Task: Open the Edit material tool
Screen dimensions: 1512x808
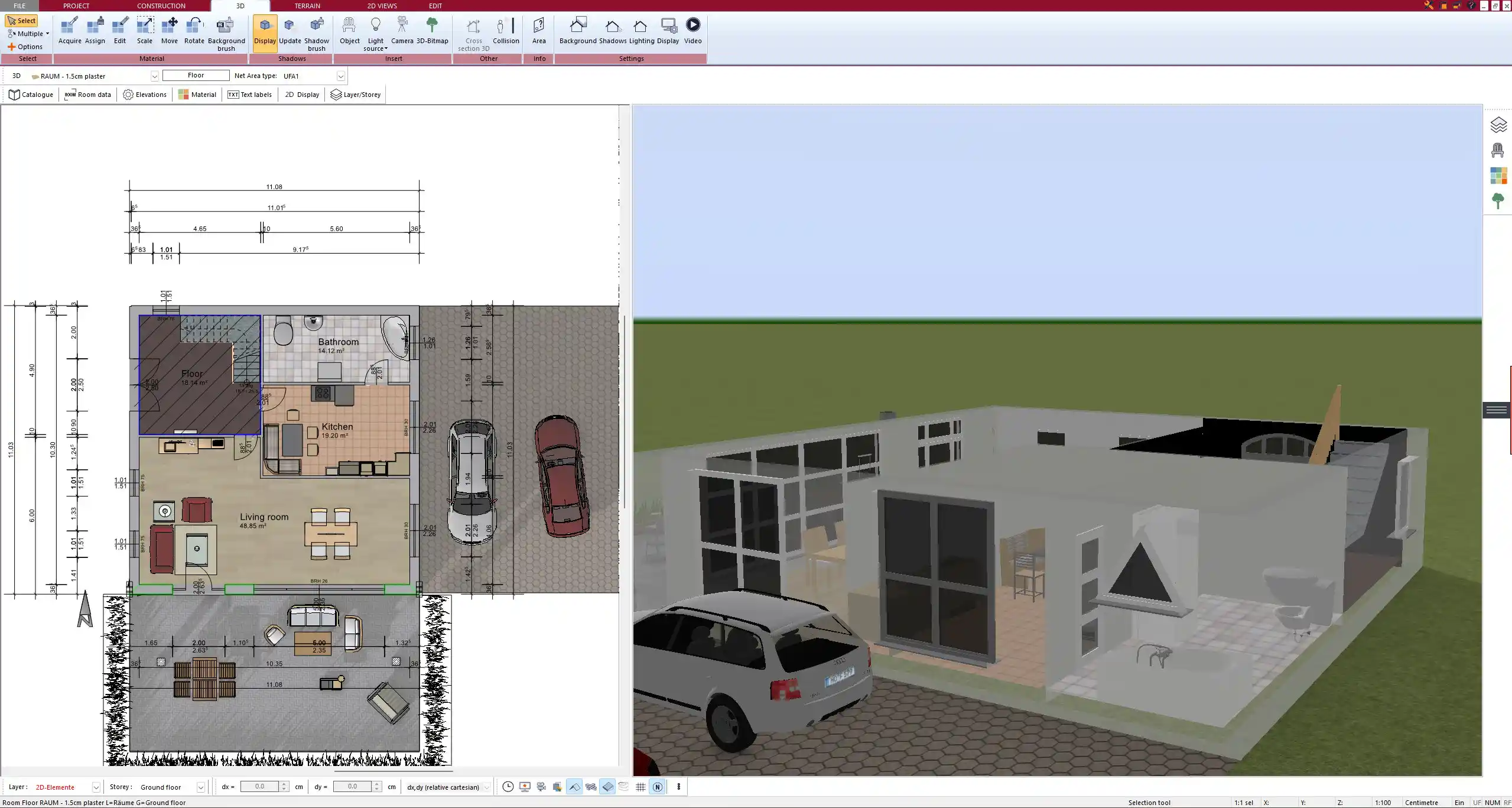Action: [x=120, y=31]
